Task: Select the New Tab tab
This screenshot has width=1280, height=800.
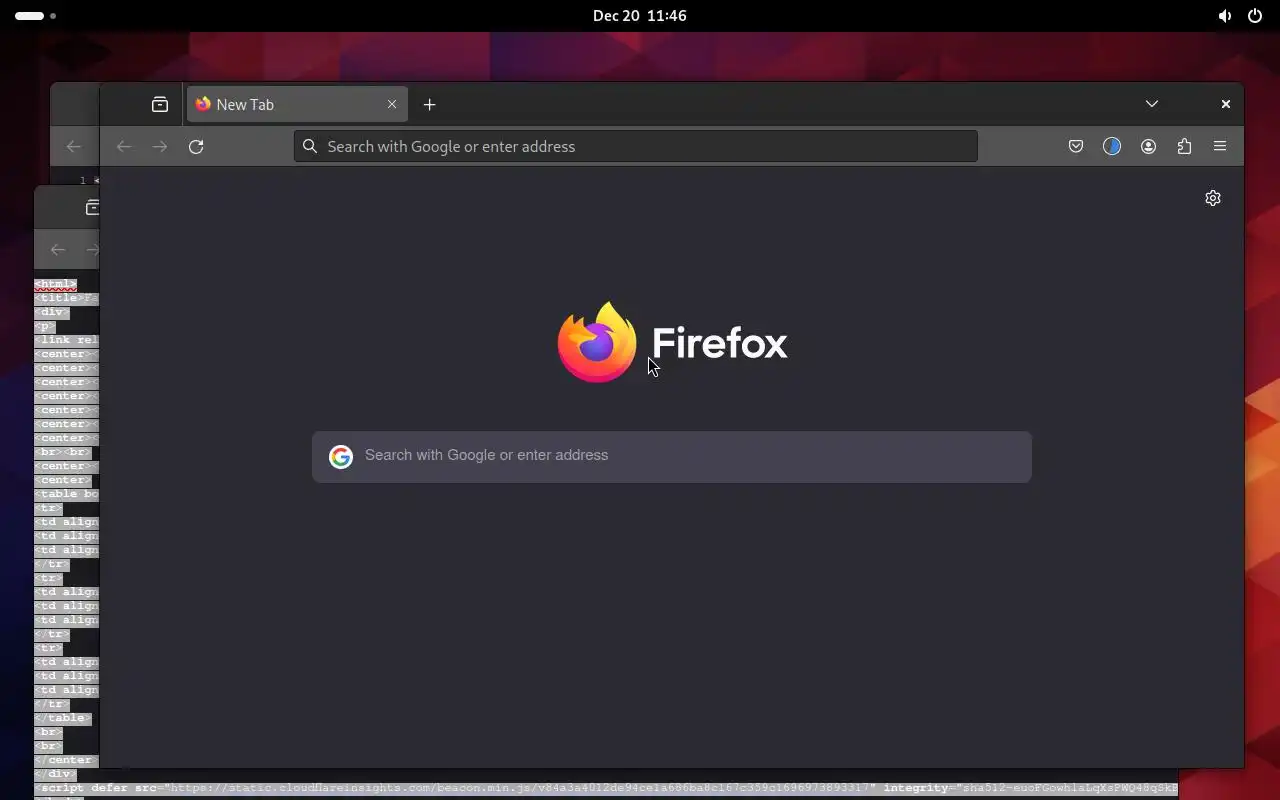Action: pyautogui.click(x=296, y=104)
